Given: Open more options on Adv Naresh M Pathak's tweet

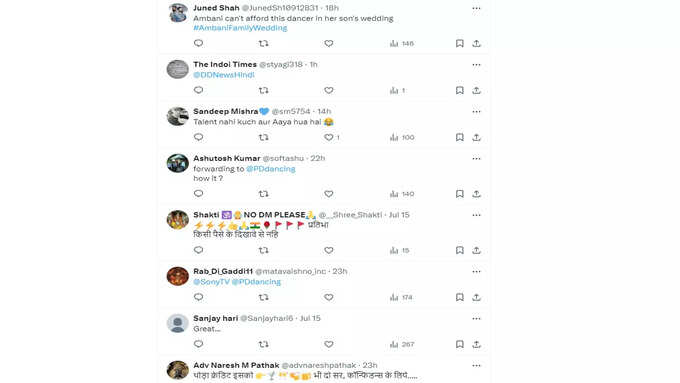Looking at the screenshot, I should 477,366.
